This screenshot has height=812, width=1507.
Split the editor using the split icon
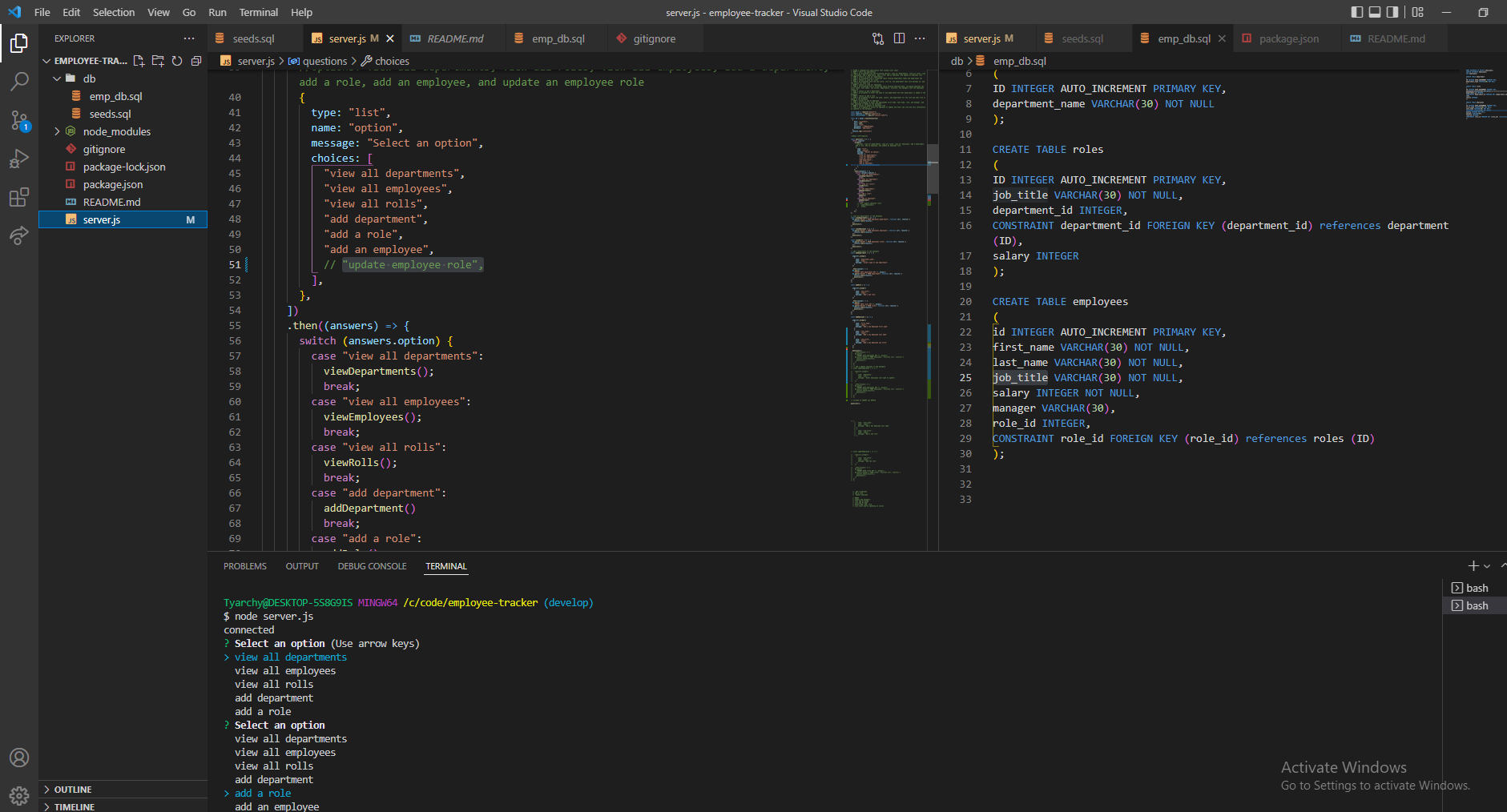pyautogui.click(x=901, y=38)
